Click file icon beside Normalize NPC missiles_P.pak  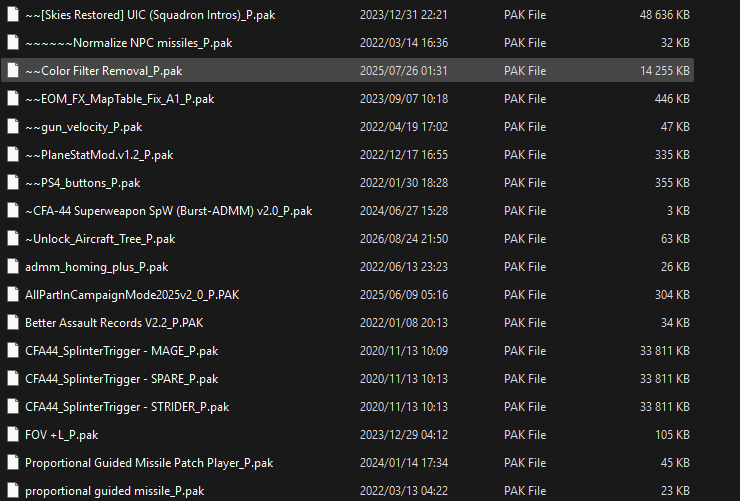click(x=13, y=42)
